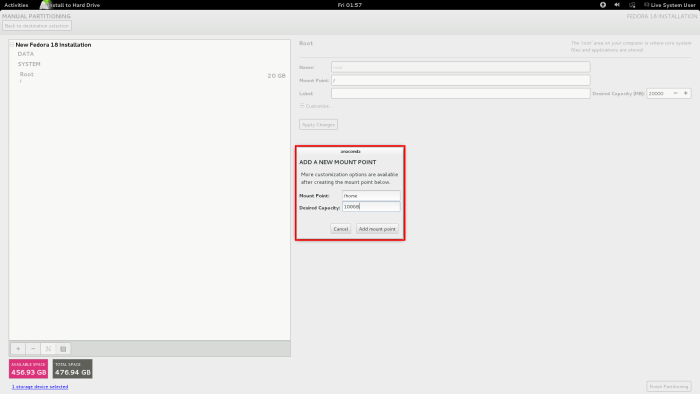Open the volume icon in top bar
The image size is (700, 394).
[617, 5]
